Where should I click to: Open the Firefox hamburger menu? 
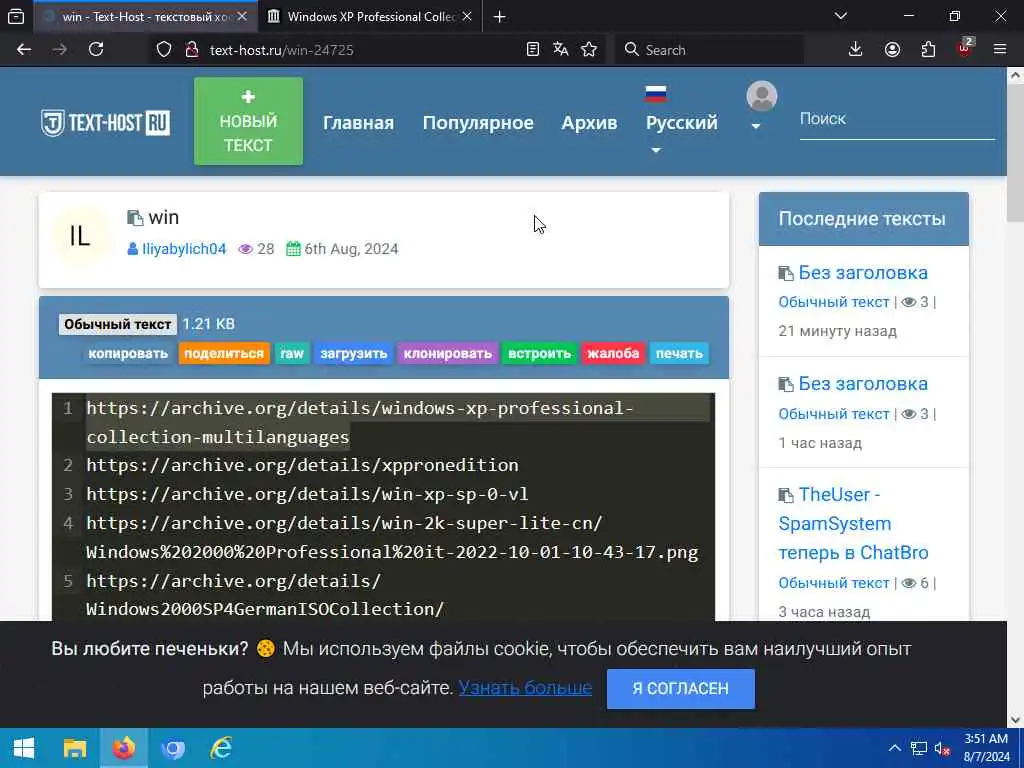pos(1000,50)
